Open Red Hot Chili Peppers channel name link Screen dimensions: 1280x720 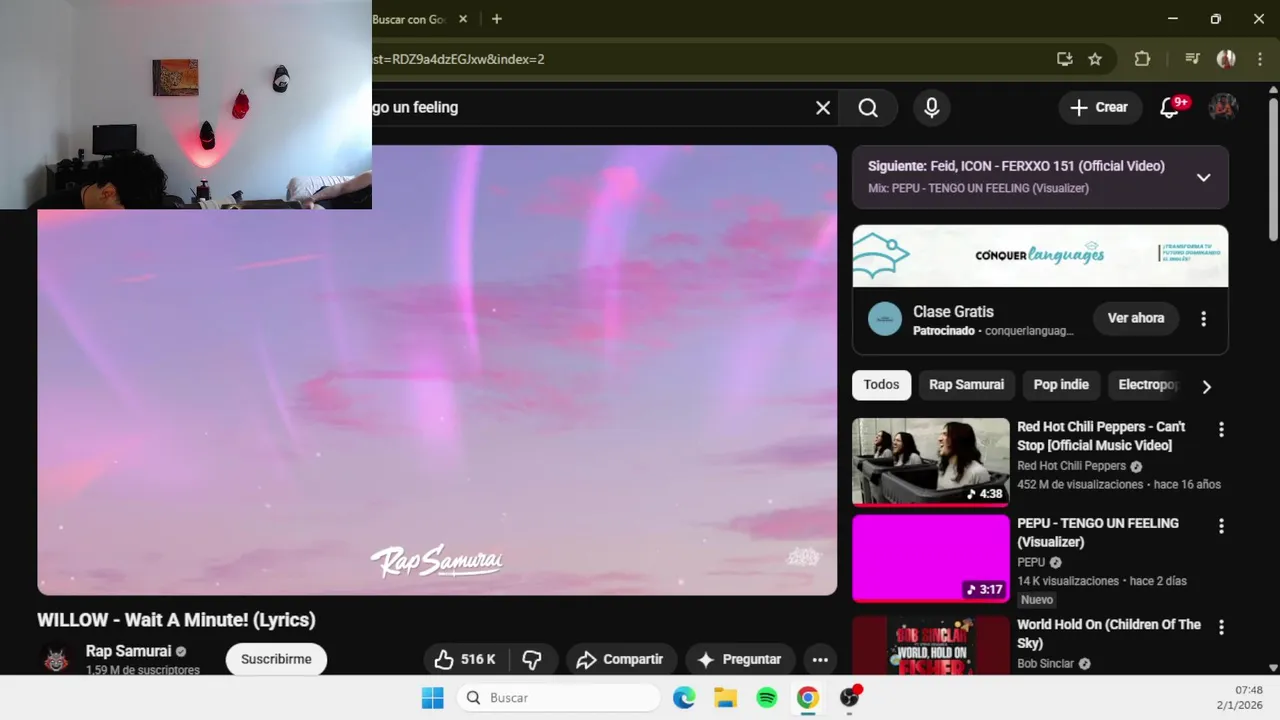coord(1071,466)
